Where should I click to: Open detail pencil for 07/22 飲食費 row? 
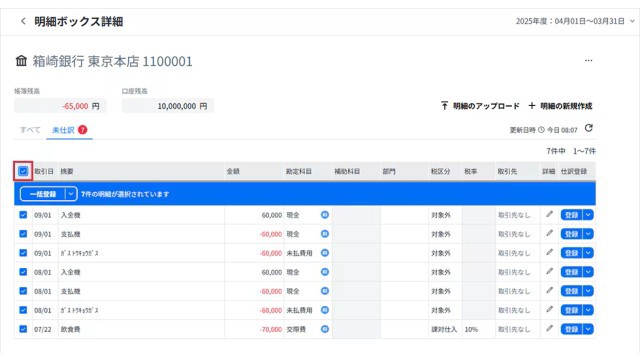pos(549,329)
